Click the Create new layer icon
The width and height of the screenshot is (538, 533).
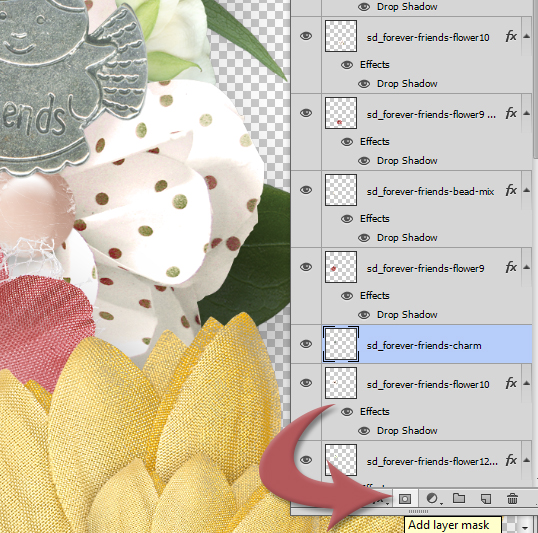[x=486, y=499]
